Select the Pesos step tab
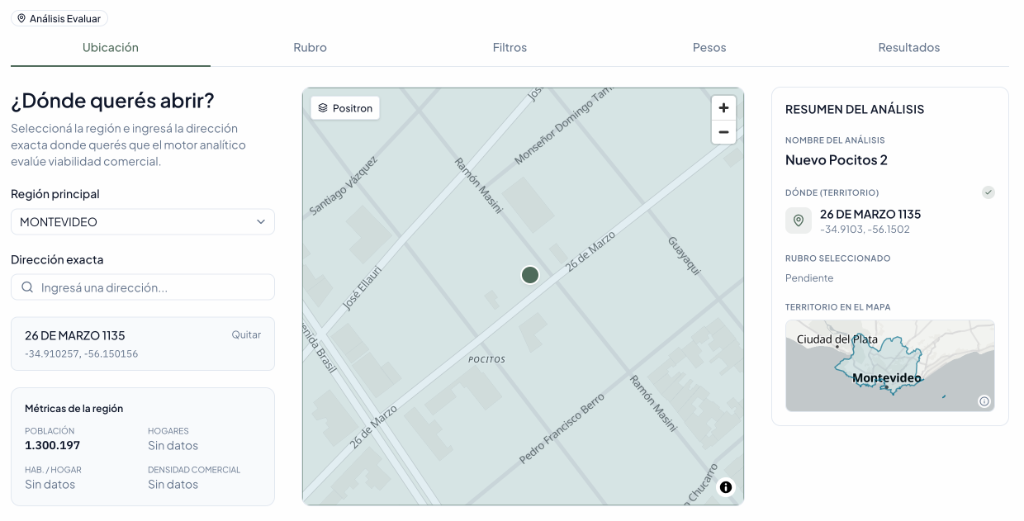 coord(709,48)
